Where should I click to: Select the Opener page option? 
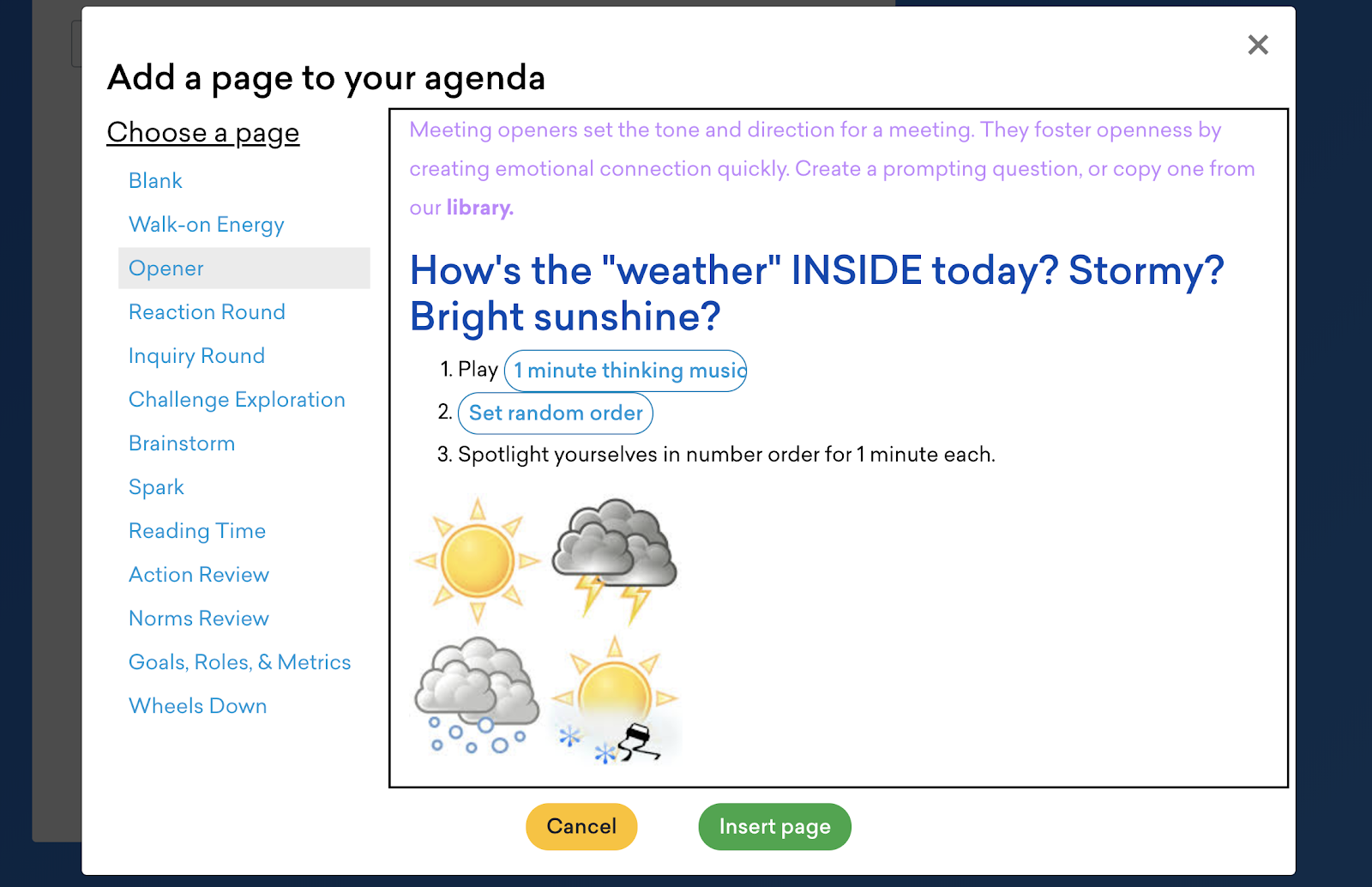pyautogui.click(x=166, y=269)
